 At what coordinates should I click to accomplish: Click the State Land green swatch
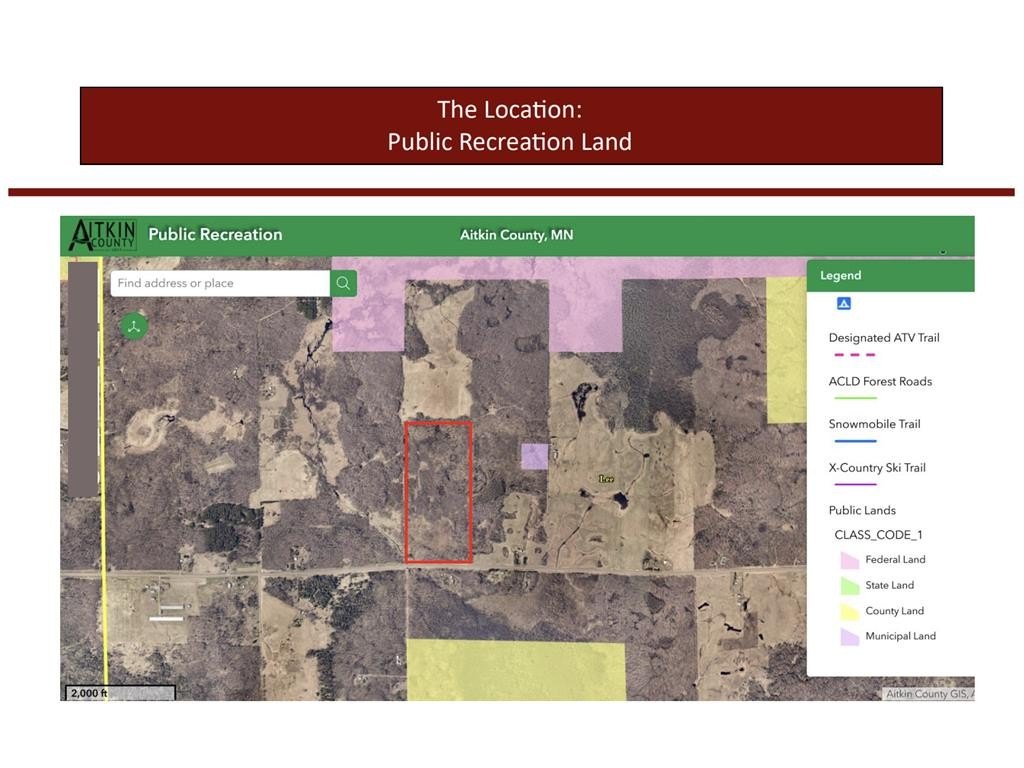coord(849,586)
